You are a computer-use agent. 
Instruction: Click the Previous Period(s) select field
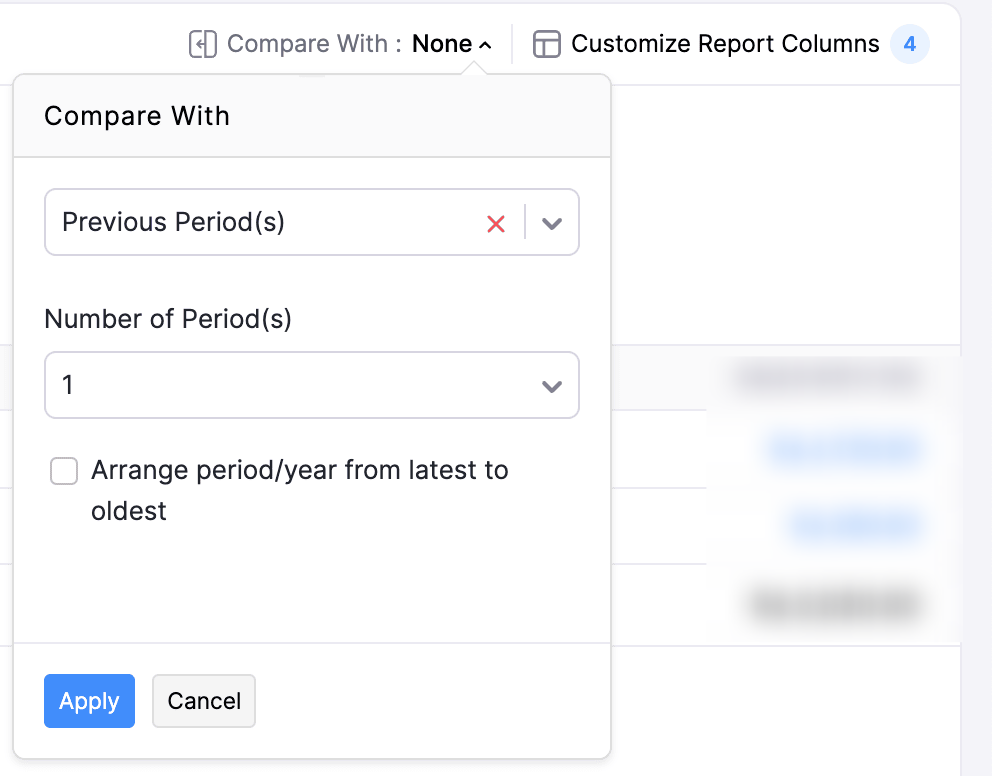[x=260, y=222]
